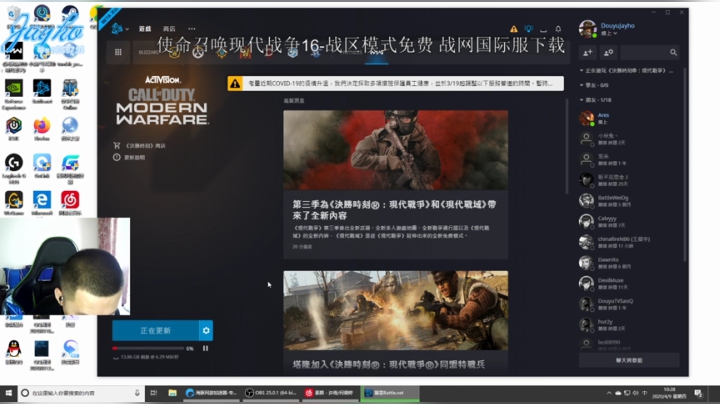This screenshot has width=720, height=404.
Task: Select friend DouyuTVSaoQ
Action: click(x=629, y=304)
